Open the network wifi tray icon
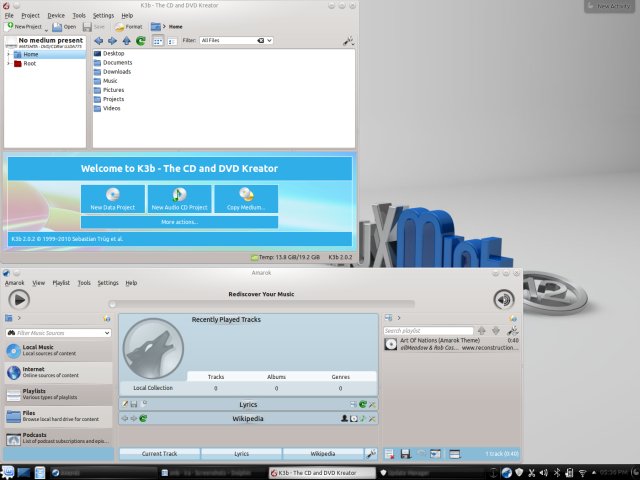The width and height of the screenshot is (640, 480). [582, 473]
